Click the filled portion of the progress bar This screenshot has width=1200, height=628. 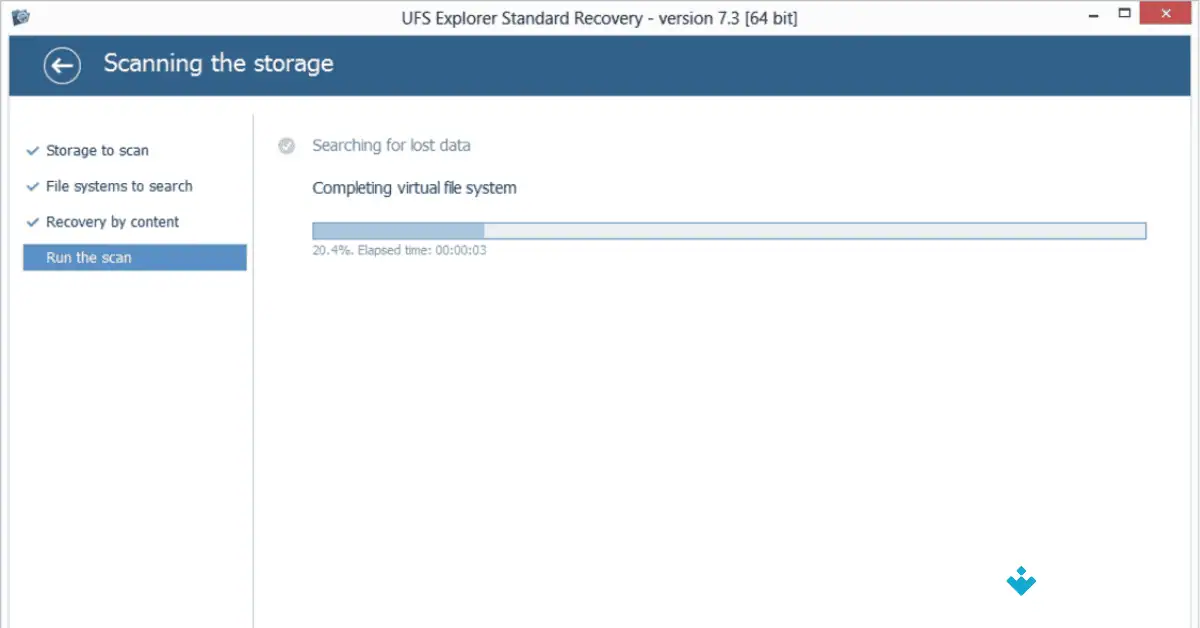(400, 230)
